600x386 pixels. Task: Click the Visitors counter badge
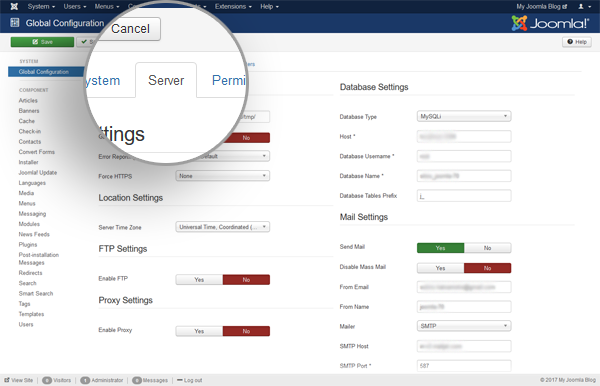click(x=47, y=380)
